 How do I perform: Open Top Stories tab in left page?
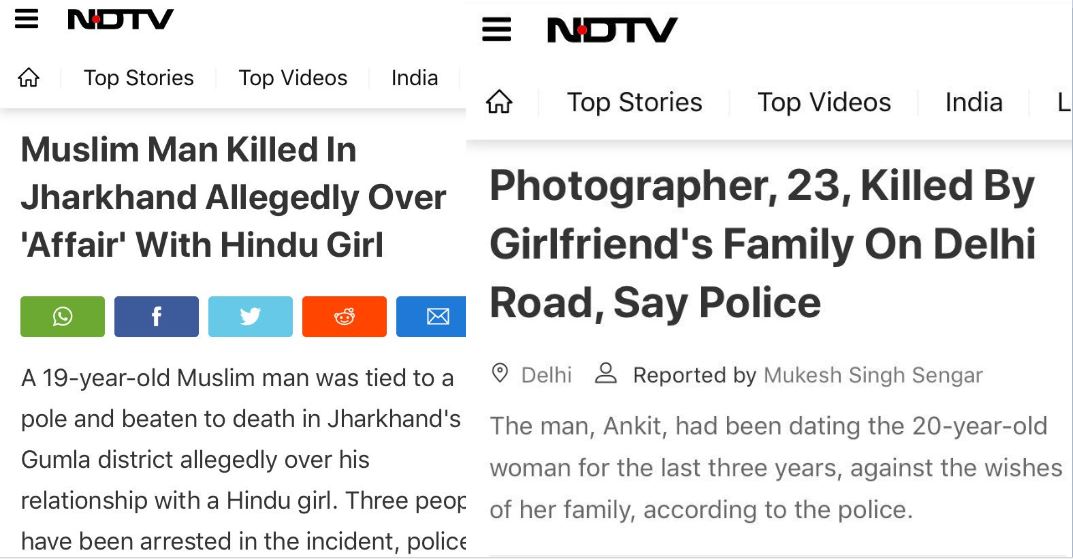point(138,78)
